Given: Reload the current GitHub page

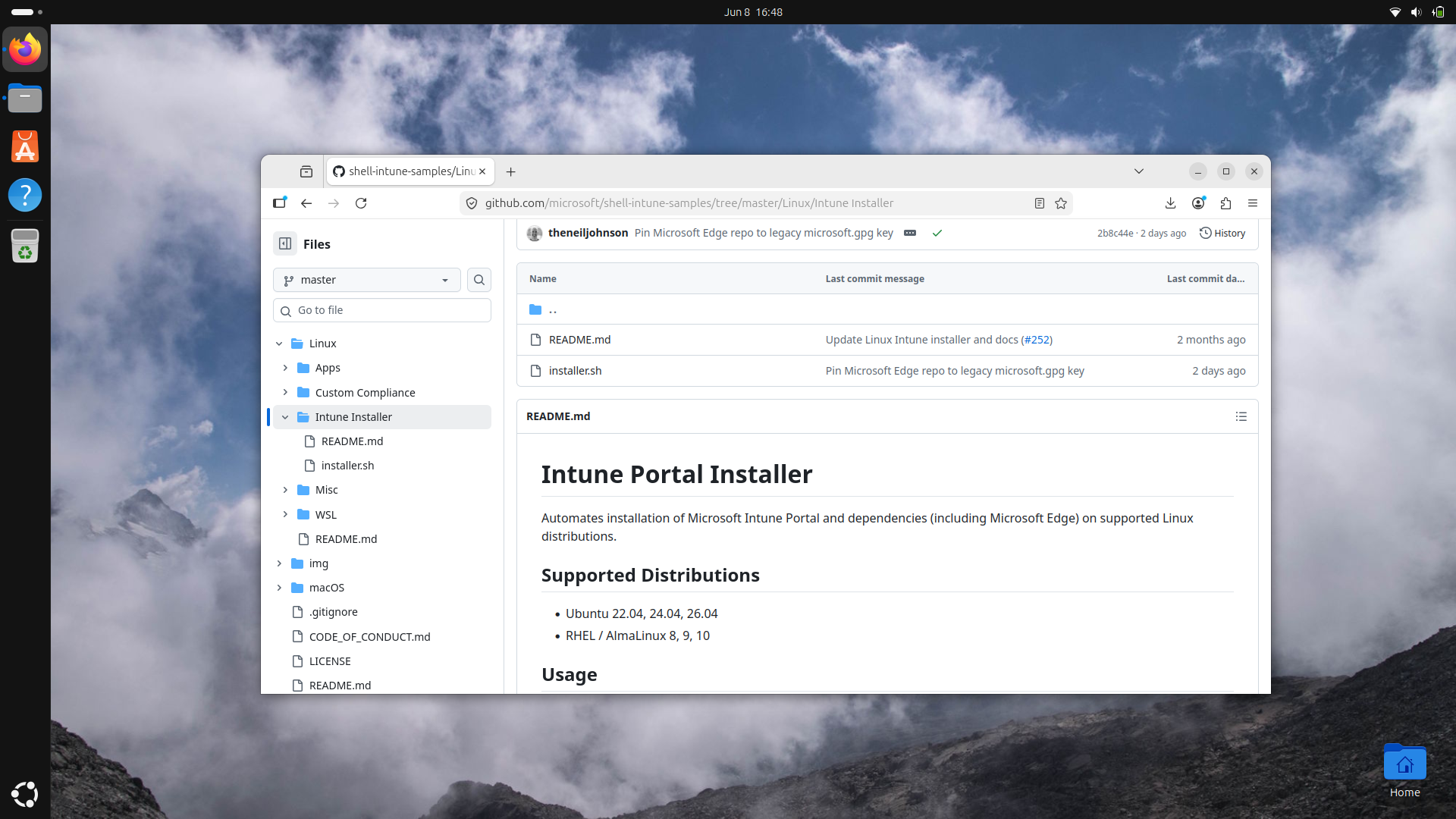Looking at the screenshot, I should point(361,203).
